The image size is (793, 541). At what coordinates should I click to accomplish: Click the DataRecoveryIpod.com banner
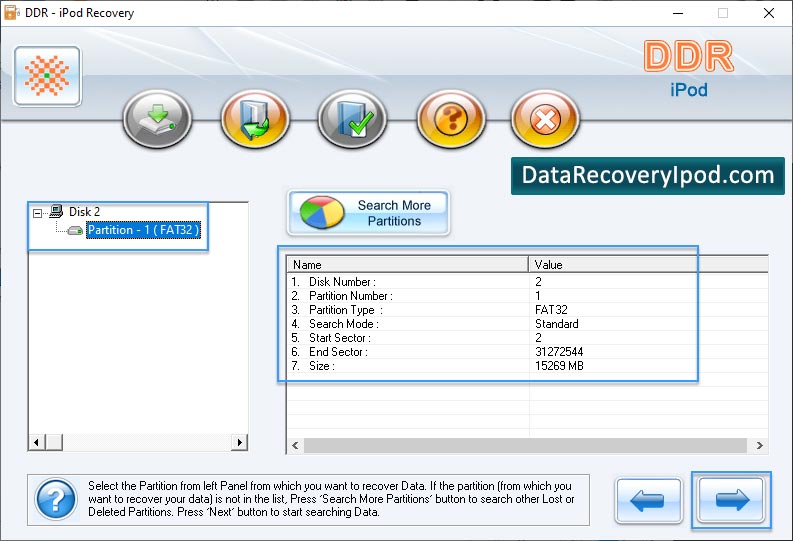tap(648, 175)
